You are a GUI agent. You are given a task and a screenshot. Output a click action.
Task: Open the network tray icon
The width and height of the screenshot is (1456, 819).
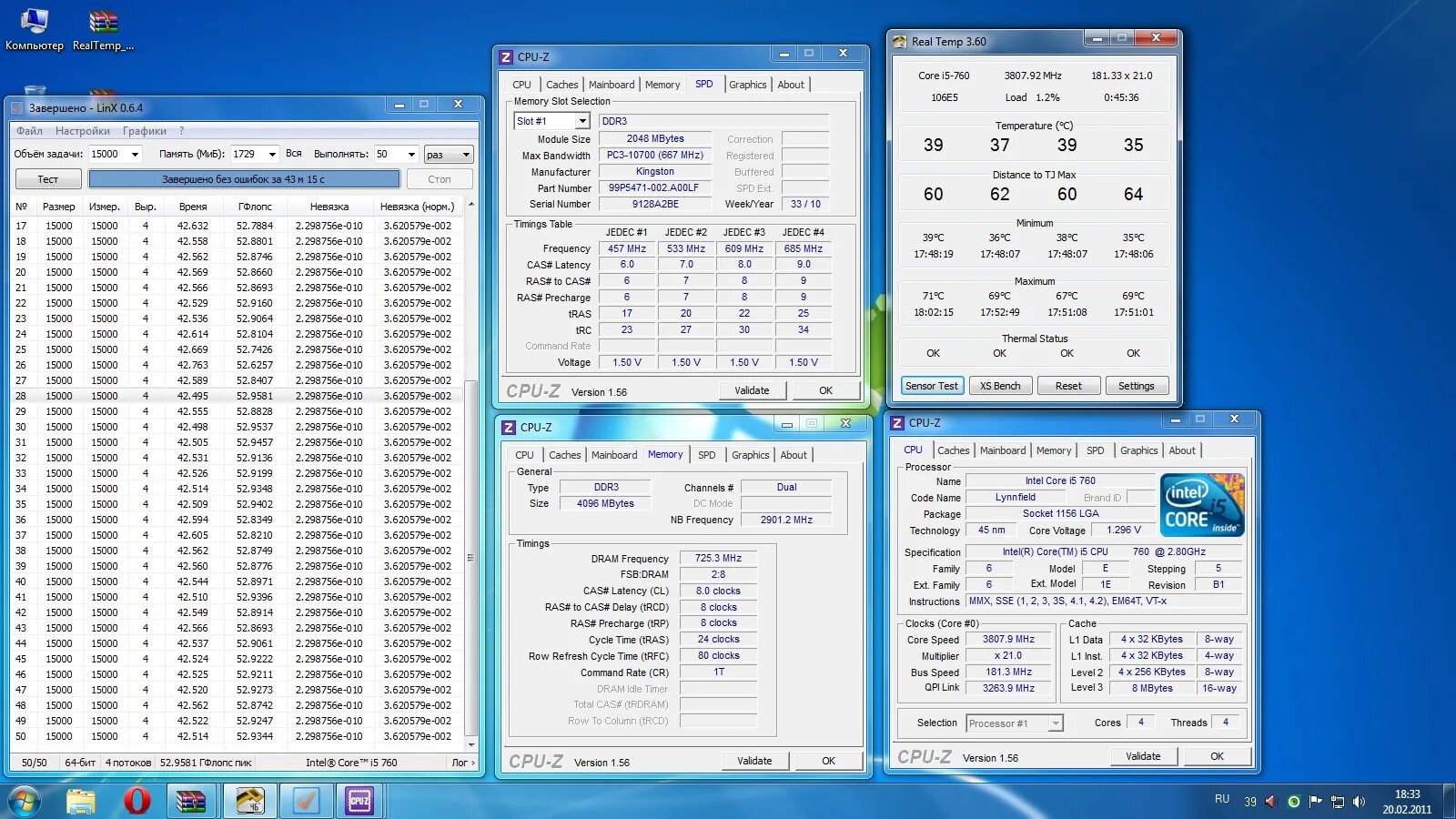pyautogui.click(x=1337, y=802)
